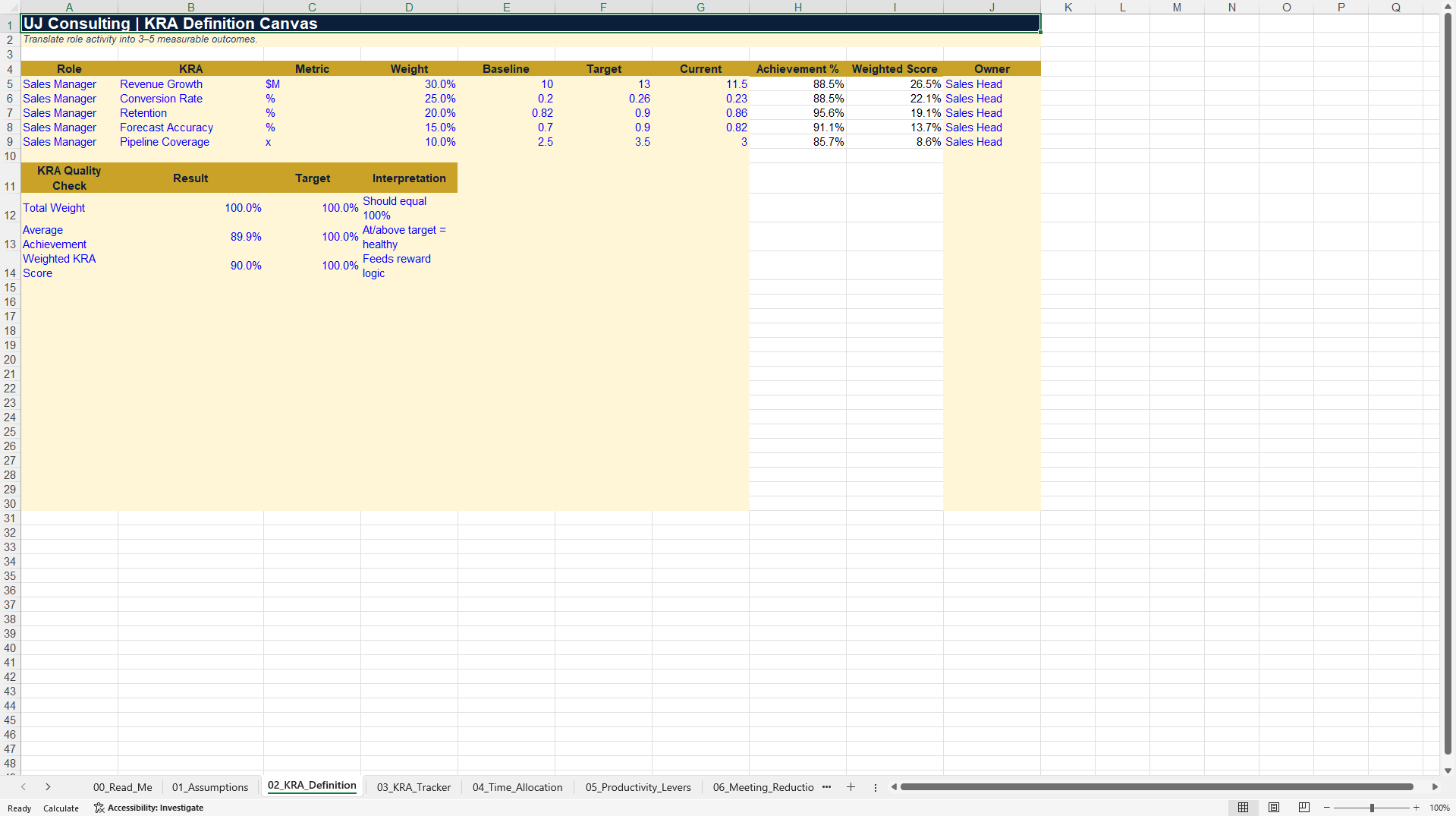Select the '$M' metric cell
The height and width of the screenshot is (816, 1456).
pos(312,84)
